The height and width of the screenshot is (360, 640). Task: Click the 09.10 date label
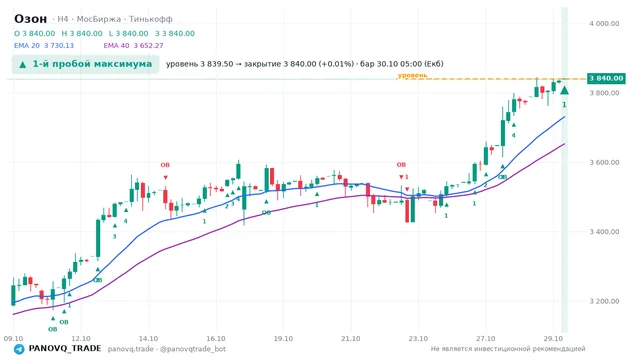tap(13, 339)
